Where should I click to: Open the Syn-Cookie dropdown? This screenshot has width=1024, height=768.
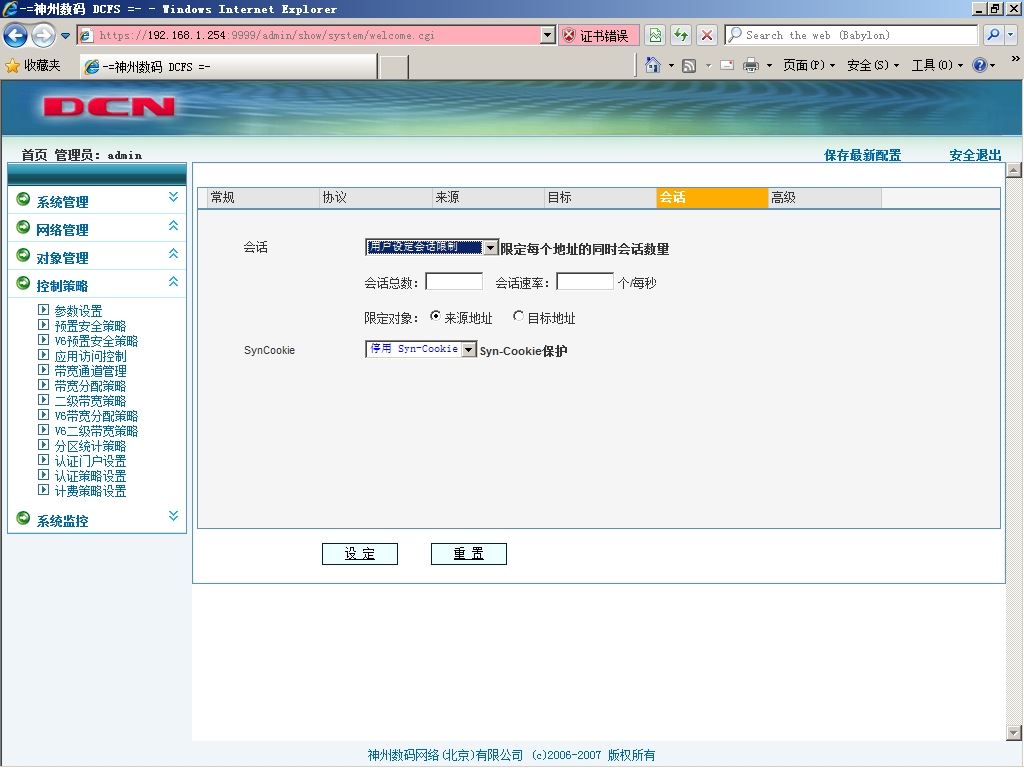(x=421, y=349)
